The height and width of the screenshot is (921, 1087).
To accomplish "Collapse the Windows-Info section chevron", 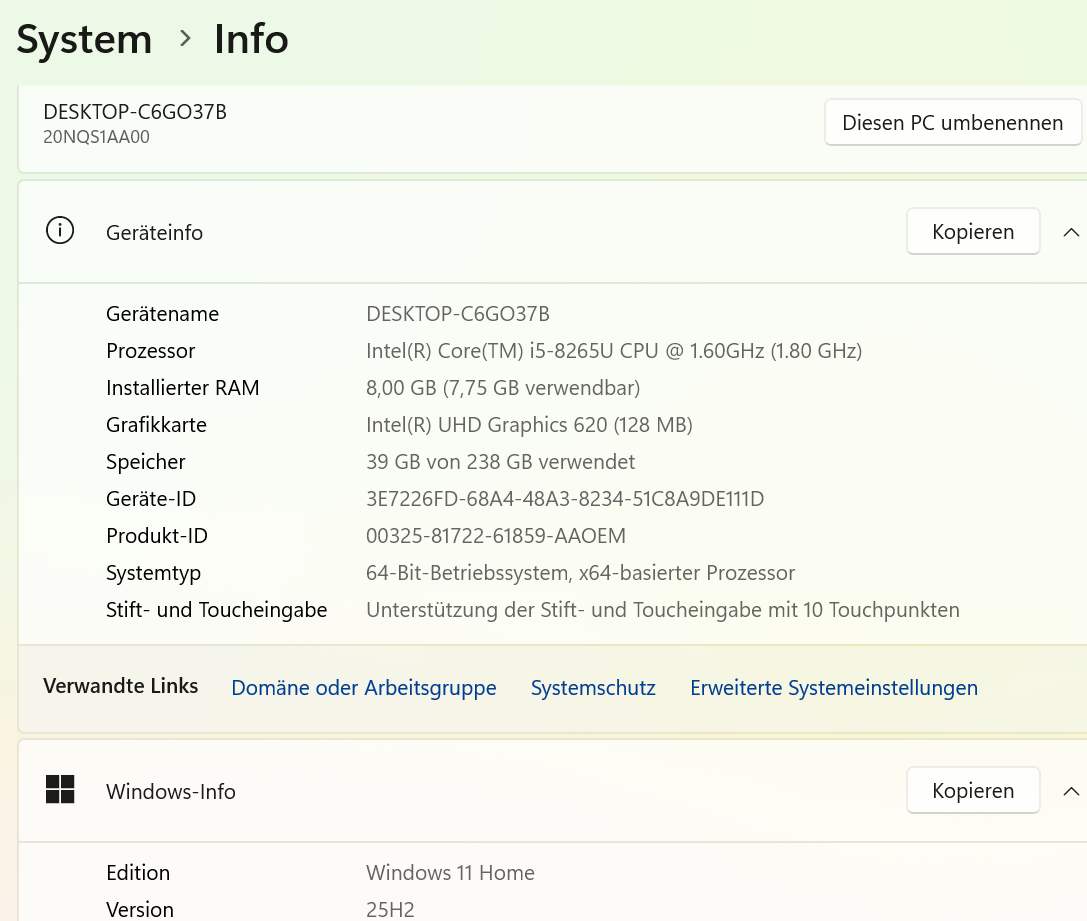I will coord(1070,791).
